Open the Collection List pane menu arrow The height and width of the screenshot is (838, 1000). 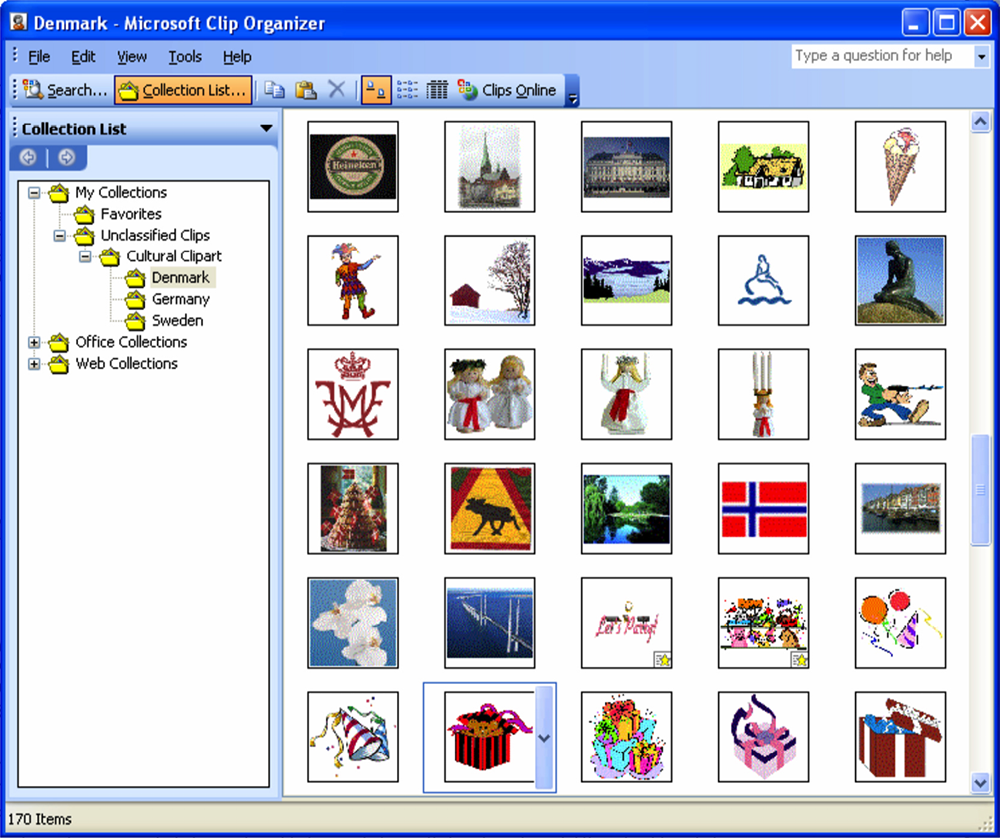tap(265, 128)
